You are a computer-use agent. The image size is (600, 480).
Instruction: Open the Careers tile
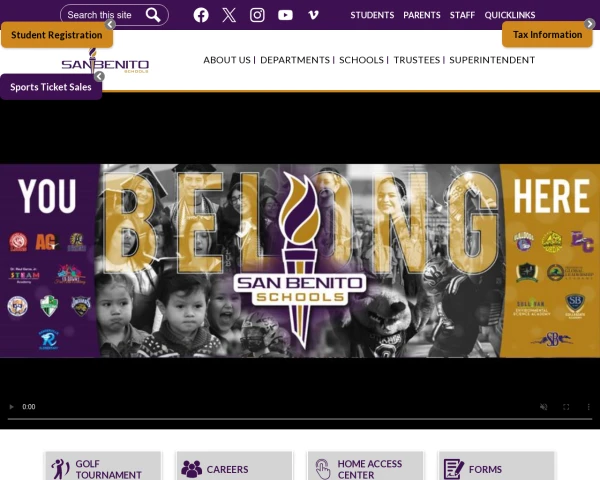point(234,466)
